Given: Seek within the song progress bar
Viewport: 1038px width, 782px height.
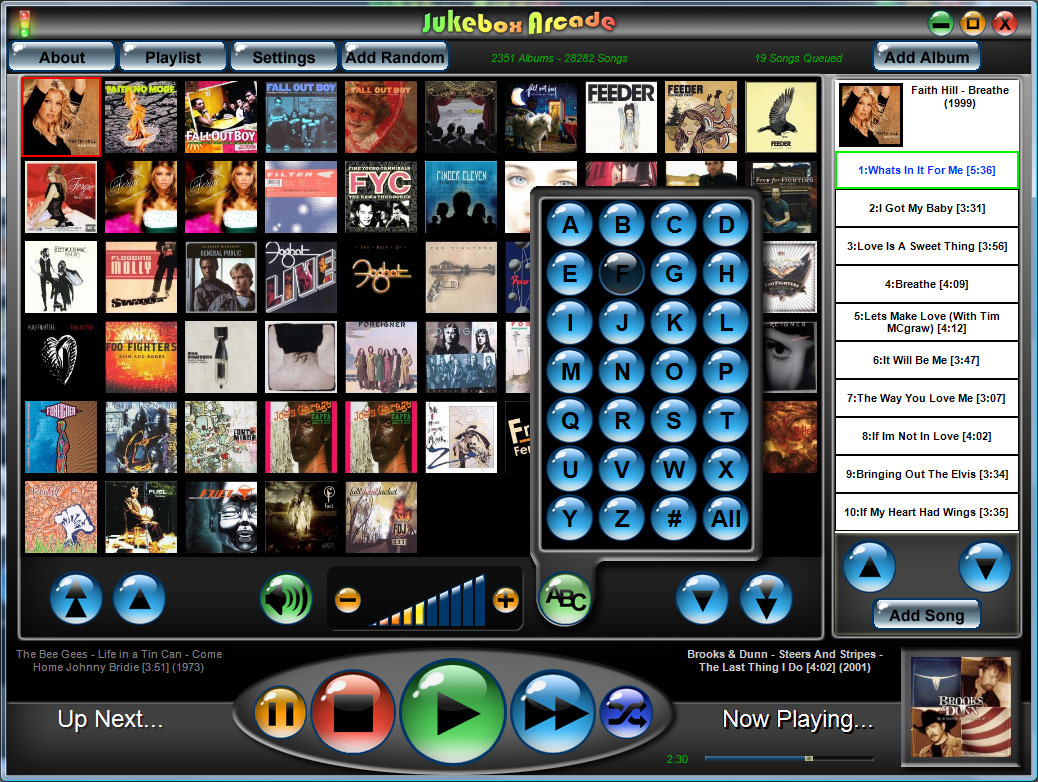Looking at the screenshot, I should (x=789, y=758).
